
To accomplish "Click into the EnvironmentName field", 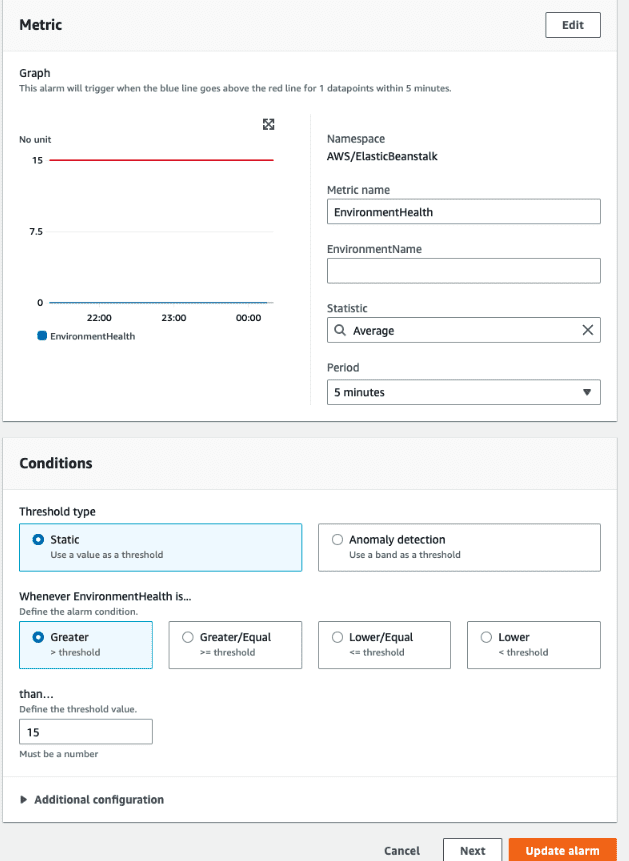I will (464, 271).
